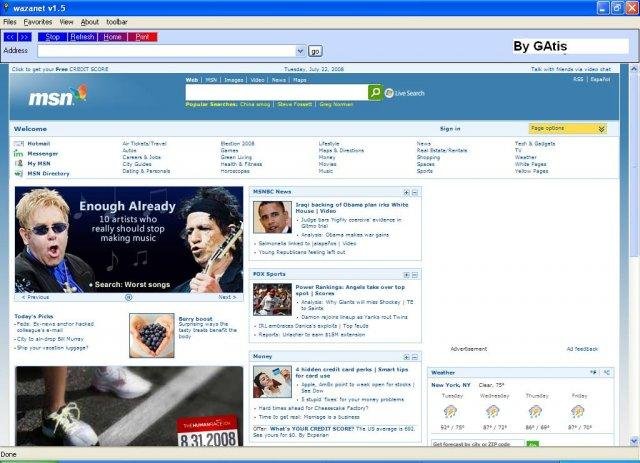640x463 pixels.
Task: Collapse FOX Sports module minus icon
Action: (x=415, y=275)
